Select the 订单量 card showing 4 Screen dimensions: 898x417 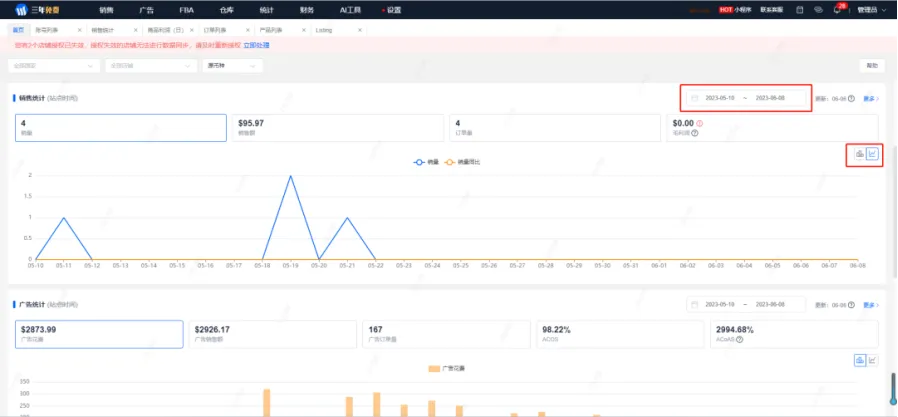[x=555, y=128]
